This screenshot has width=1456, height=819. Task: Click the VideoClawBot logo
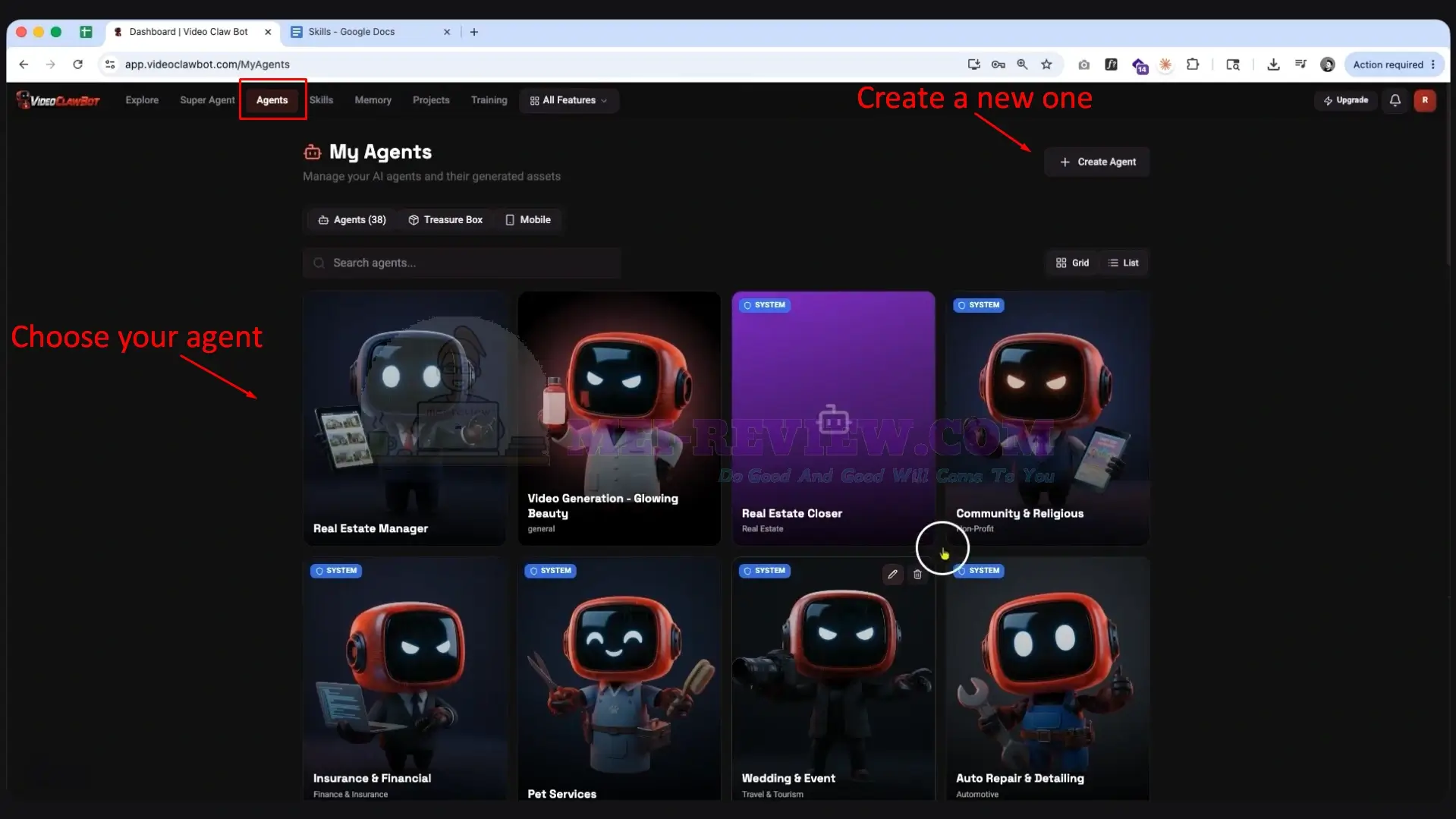point(58,100)
